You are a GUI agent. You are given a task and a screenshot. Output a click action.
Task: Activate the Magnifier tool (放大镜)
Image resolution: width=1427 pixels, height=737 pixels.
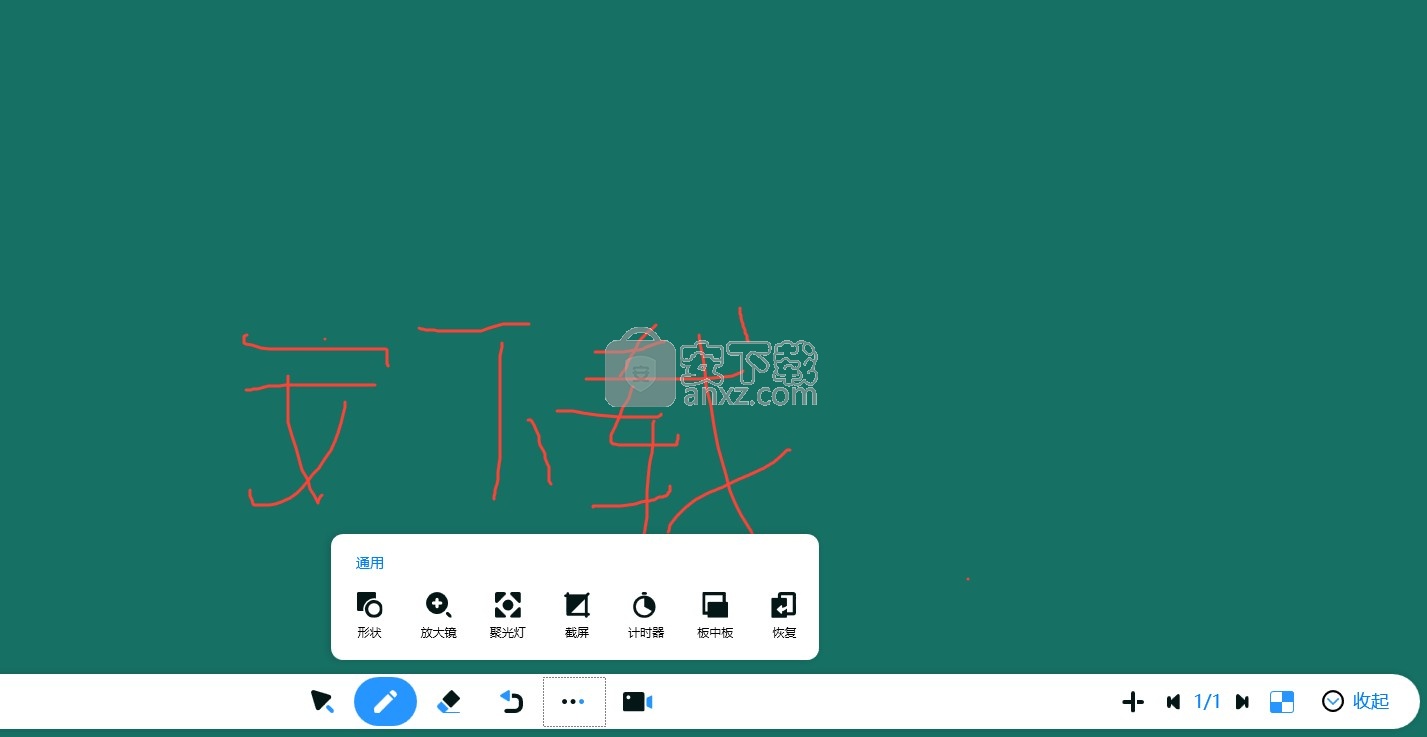click(438, 614)
